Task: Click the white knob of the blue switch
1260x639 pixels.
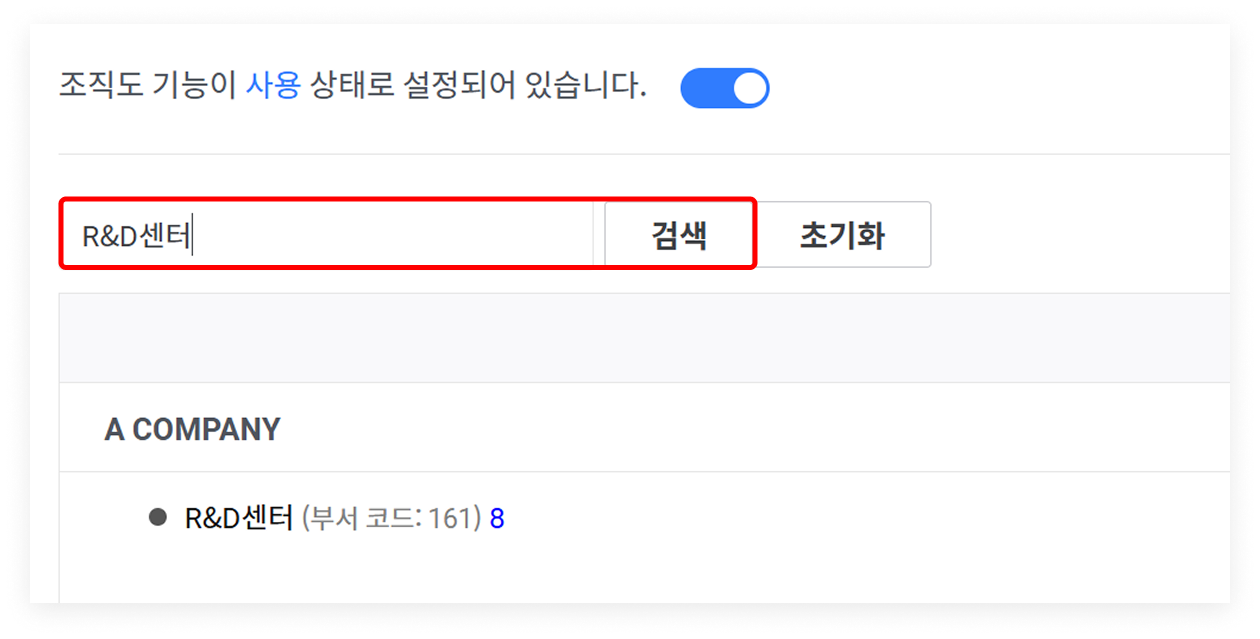Action: coord(749,88)
